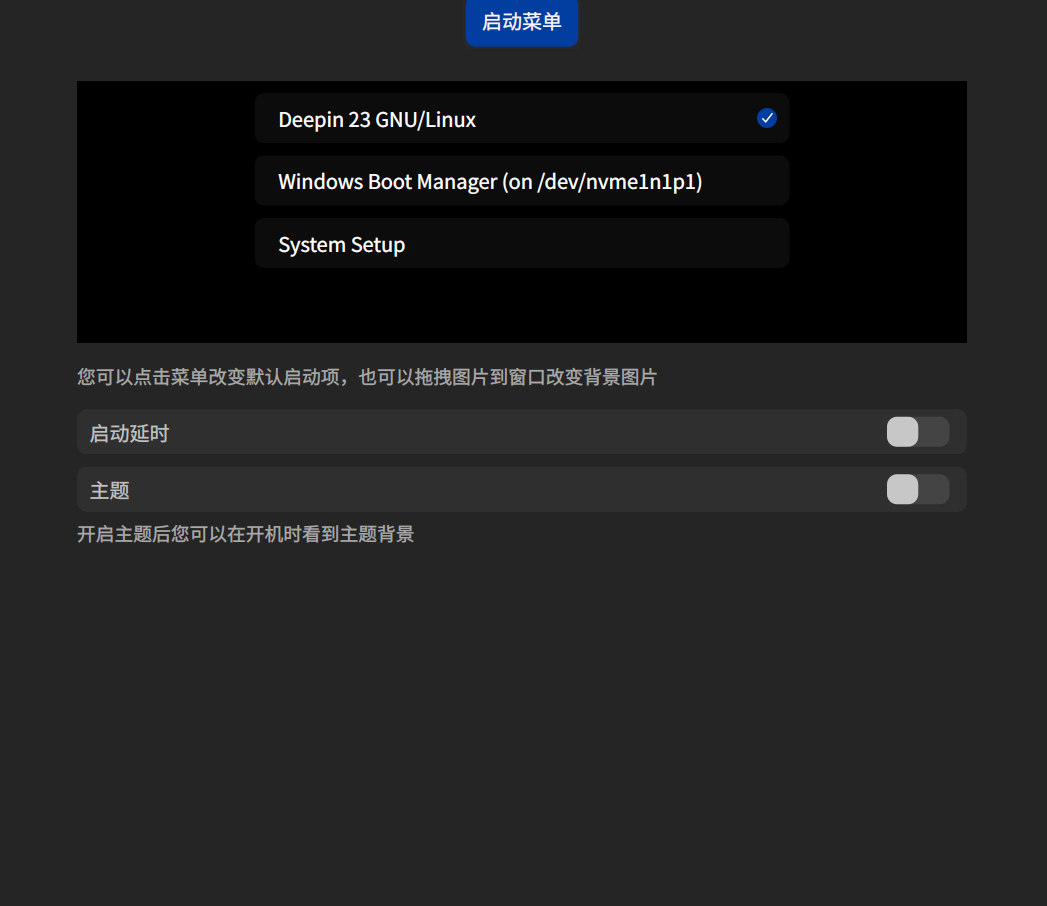Click the theme background description text
Viewport: 1047px width, 906px height.
245,534
